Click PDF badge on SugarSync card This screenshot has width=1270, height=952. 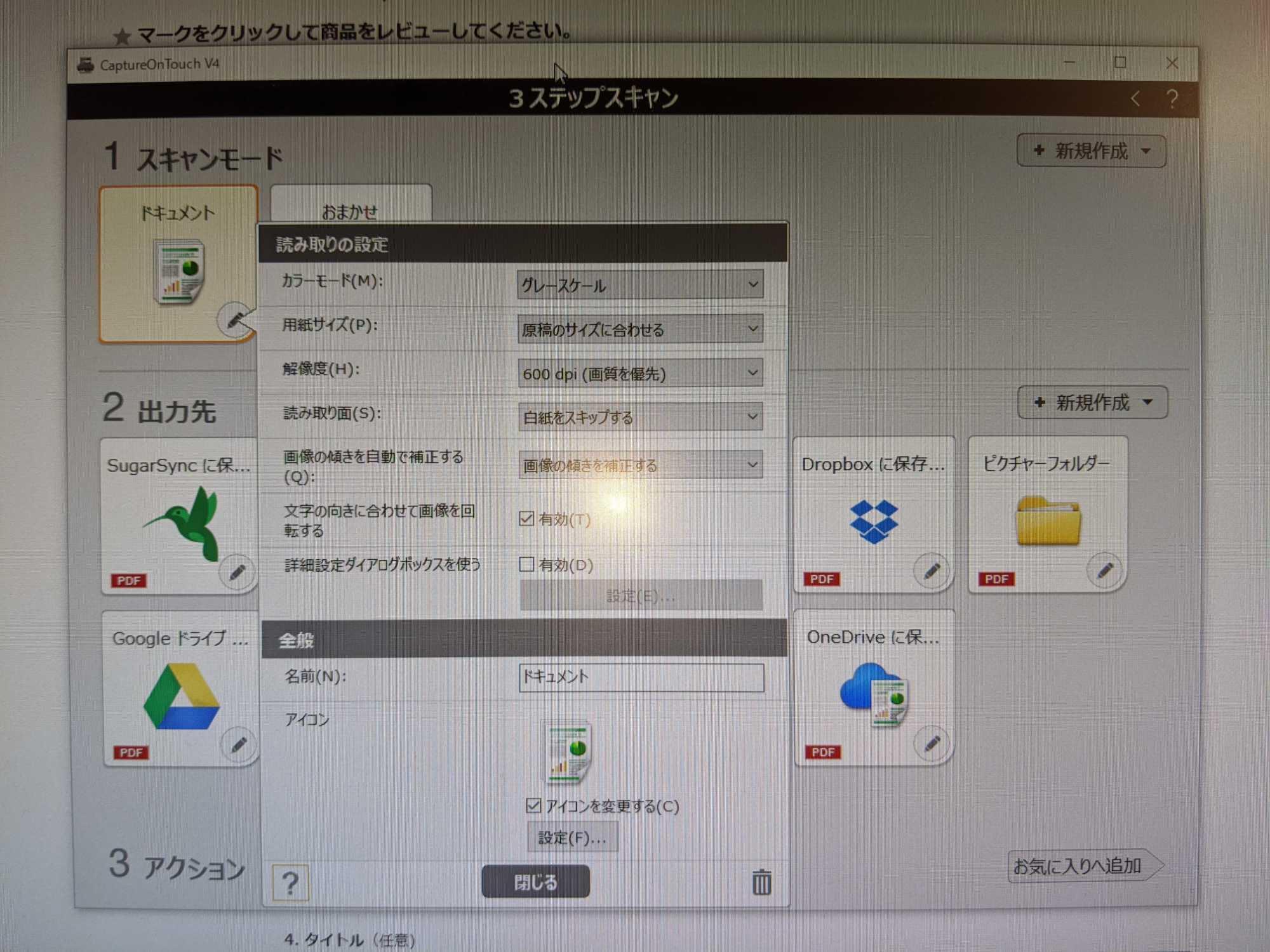[129, 580]
